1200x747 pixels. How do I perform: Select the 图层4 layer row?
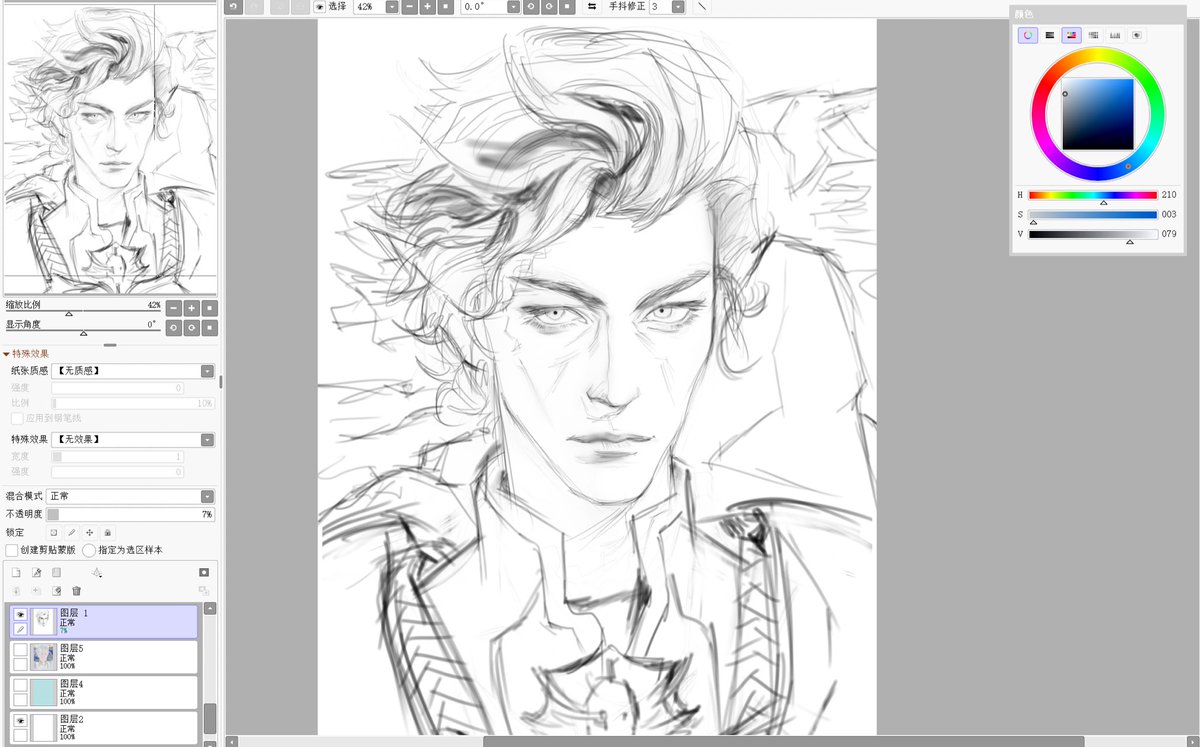point(104,692)
